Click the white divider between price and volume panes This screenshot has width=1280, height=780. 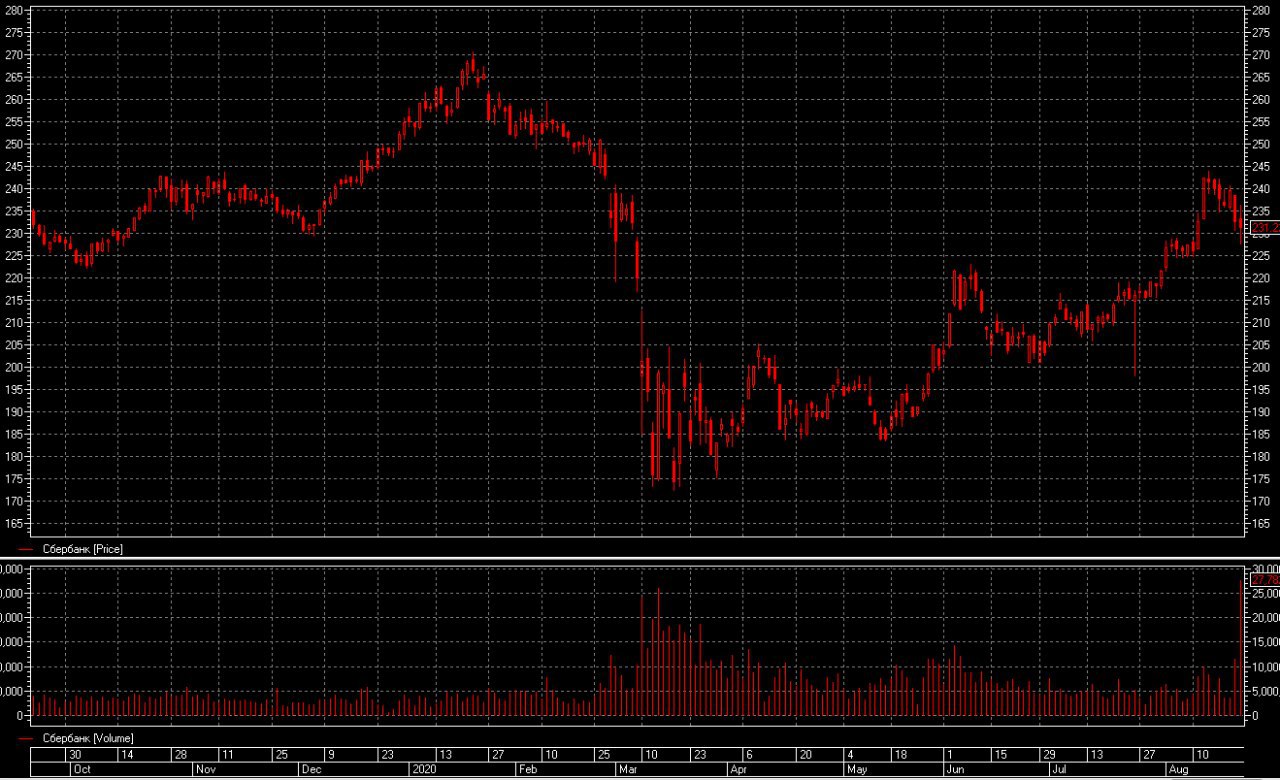coord(640,558)
